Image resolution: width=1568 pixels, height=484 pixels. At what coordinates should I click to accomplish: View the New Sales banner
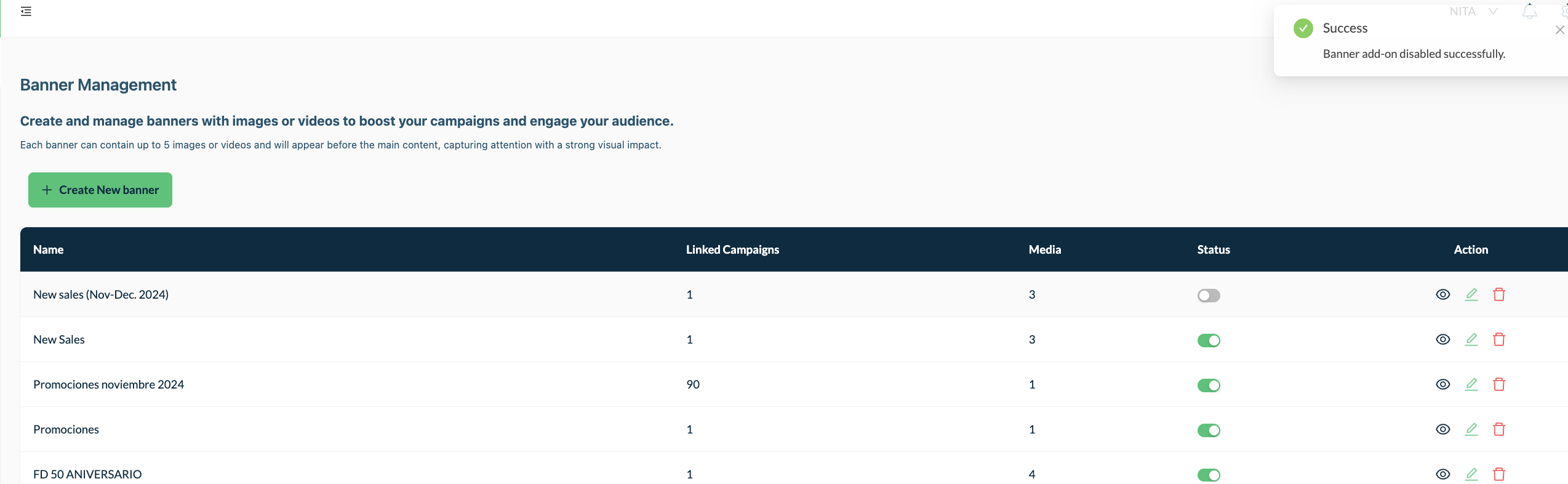tap(1443, 339)
